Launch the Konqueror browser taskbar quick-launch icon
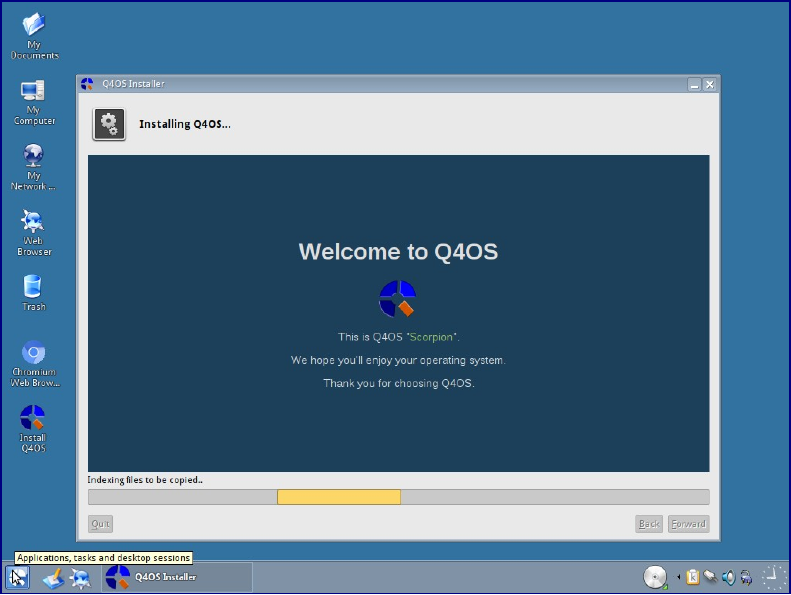The image size is (791, 595). click(x=80, y=578)
